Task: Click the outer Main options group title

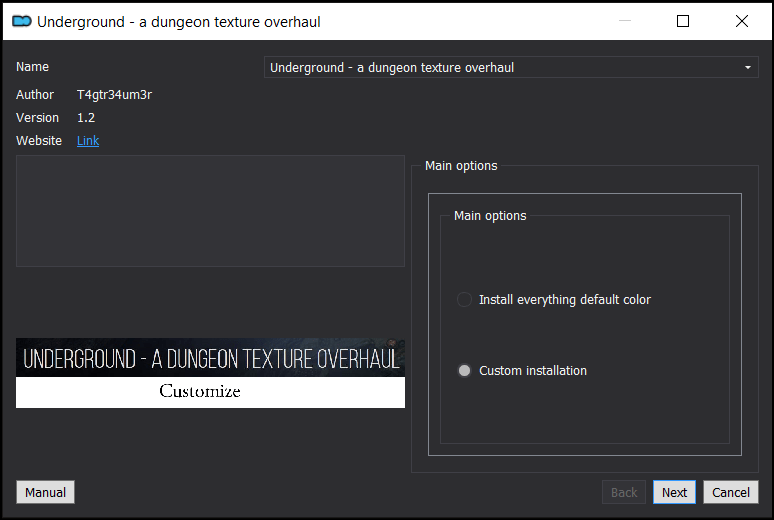Action: [461, 166]
